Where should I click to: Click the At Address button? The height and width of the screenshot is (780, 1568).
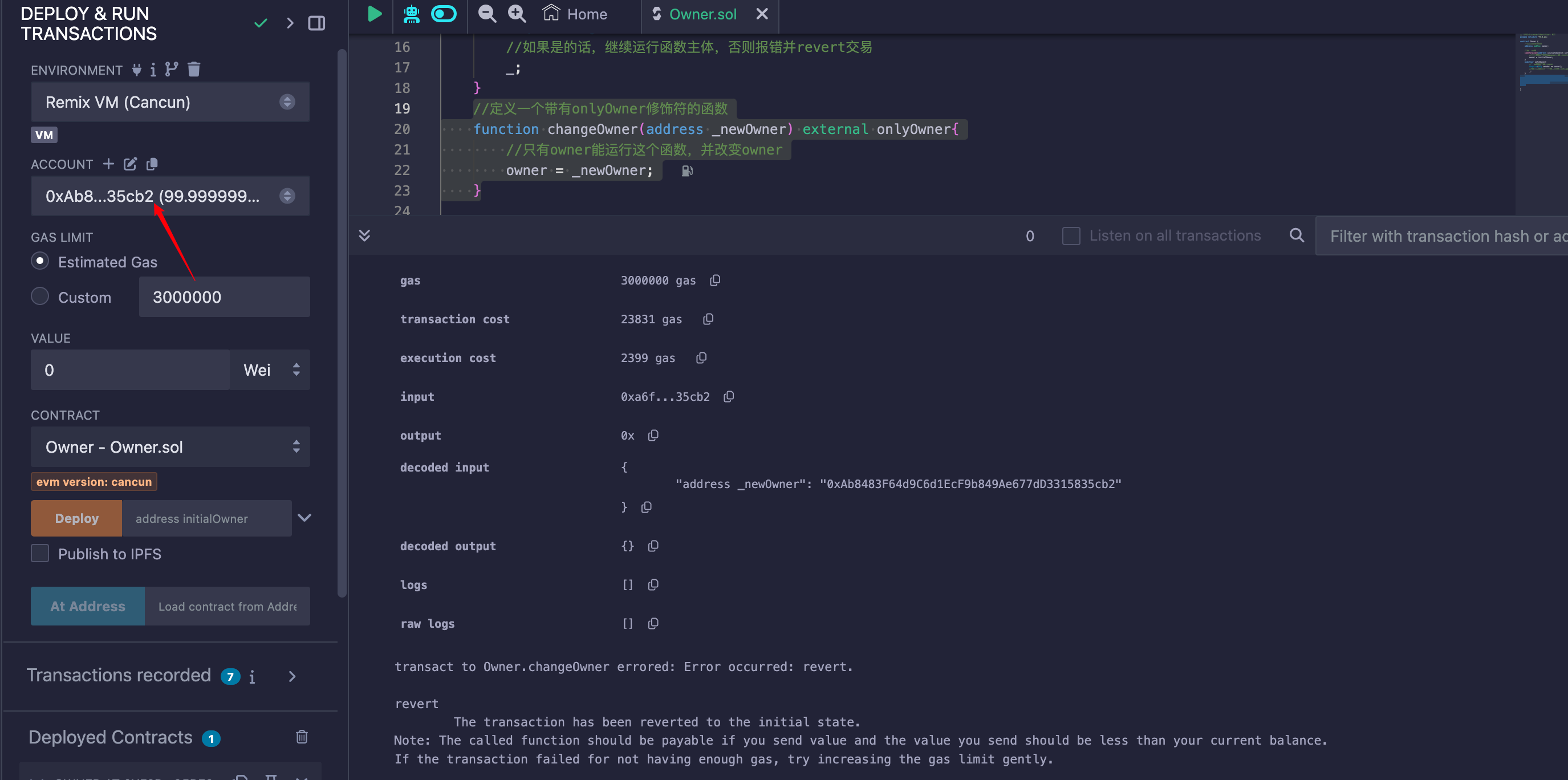(88, 607)
